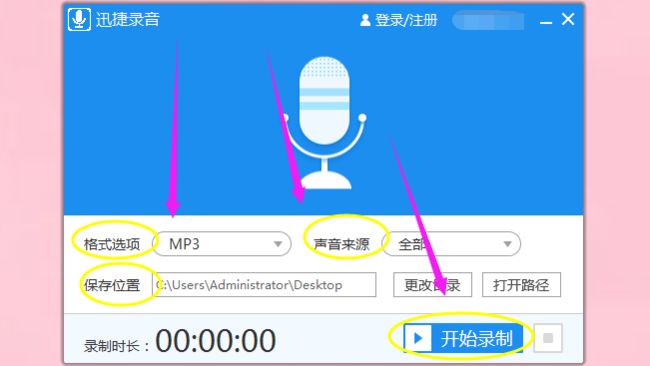Click the user avatar icon beside 登录/注册

click(365, 20)
